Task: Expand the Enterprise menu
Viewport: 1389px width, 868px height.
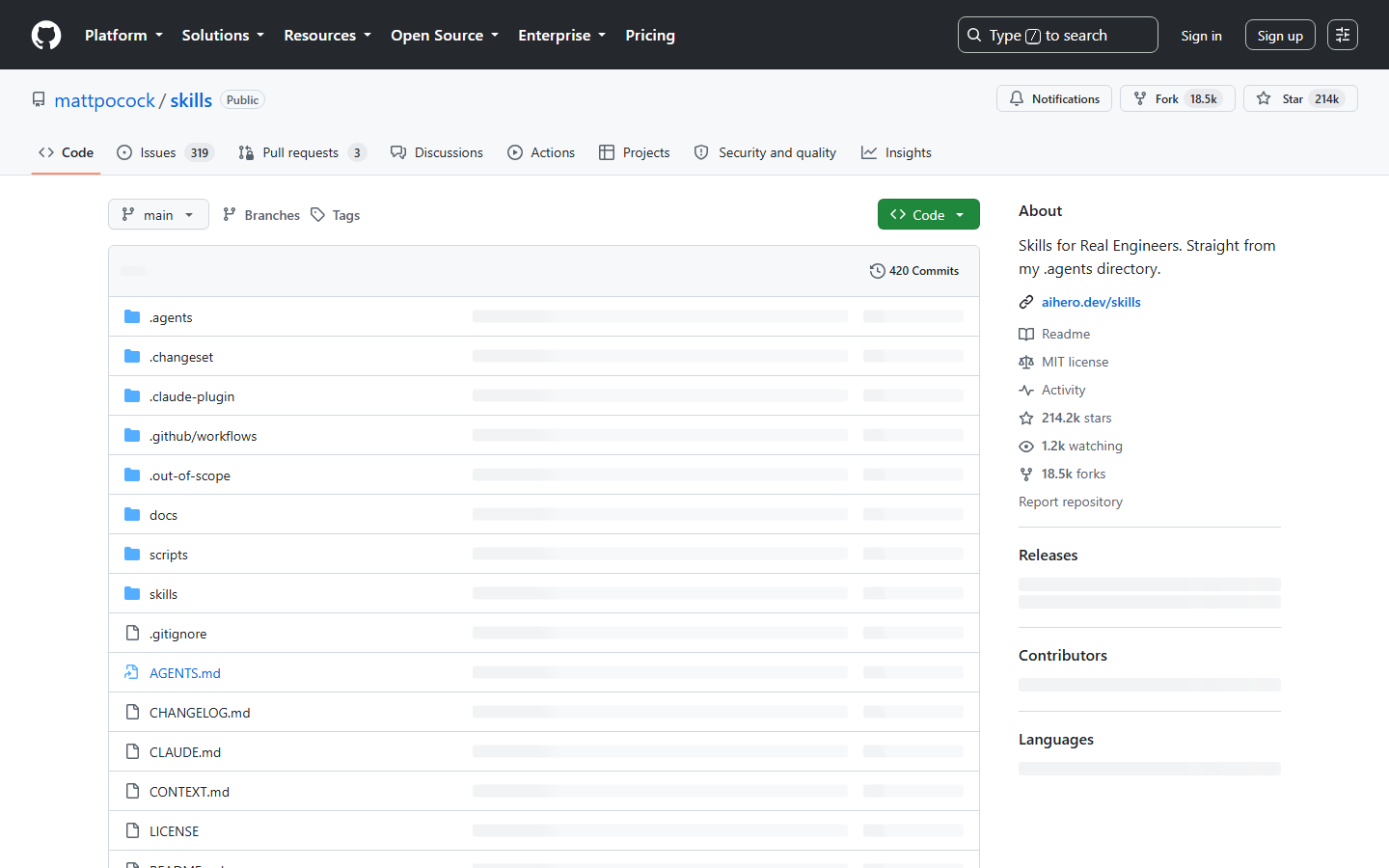Action: click(561, 35)
